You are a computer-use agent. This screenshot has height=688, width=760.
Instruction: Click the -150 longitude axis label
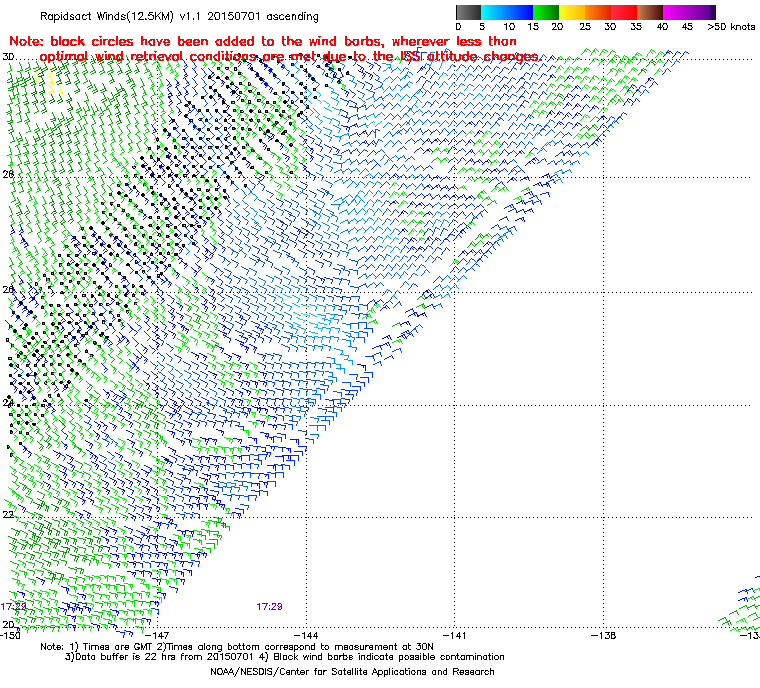pyautogui.click(x=10, y=635)
